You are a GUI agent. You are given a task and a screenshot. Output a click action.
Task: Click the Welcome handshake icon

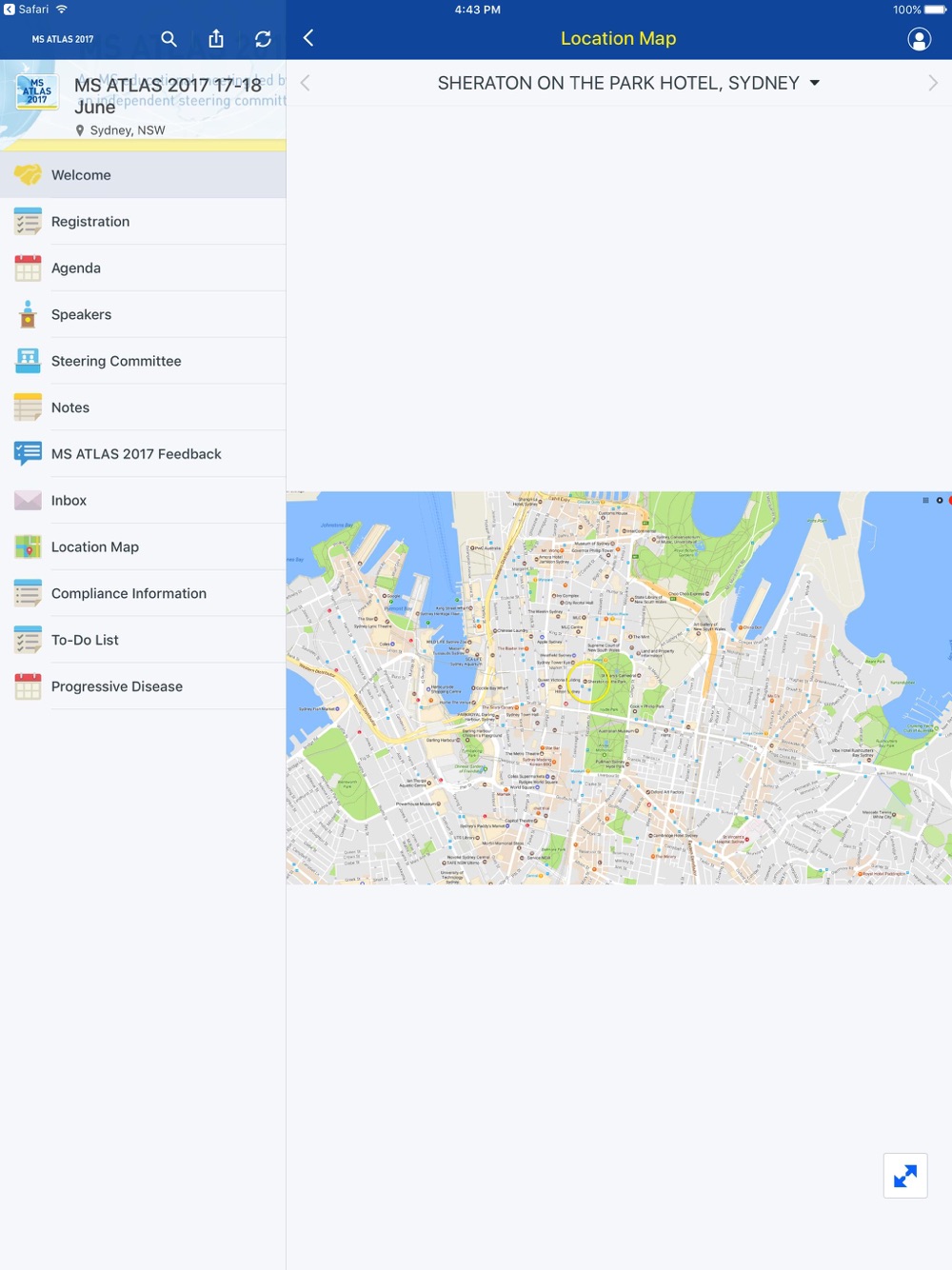[x=28, y=175]
